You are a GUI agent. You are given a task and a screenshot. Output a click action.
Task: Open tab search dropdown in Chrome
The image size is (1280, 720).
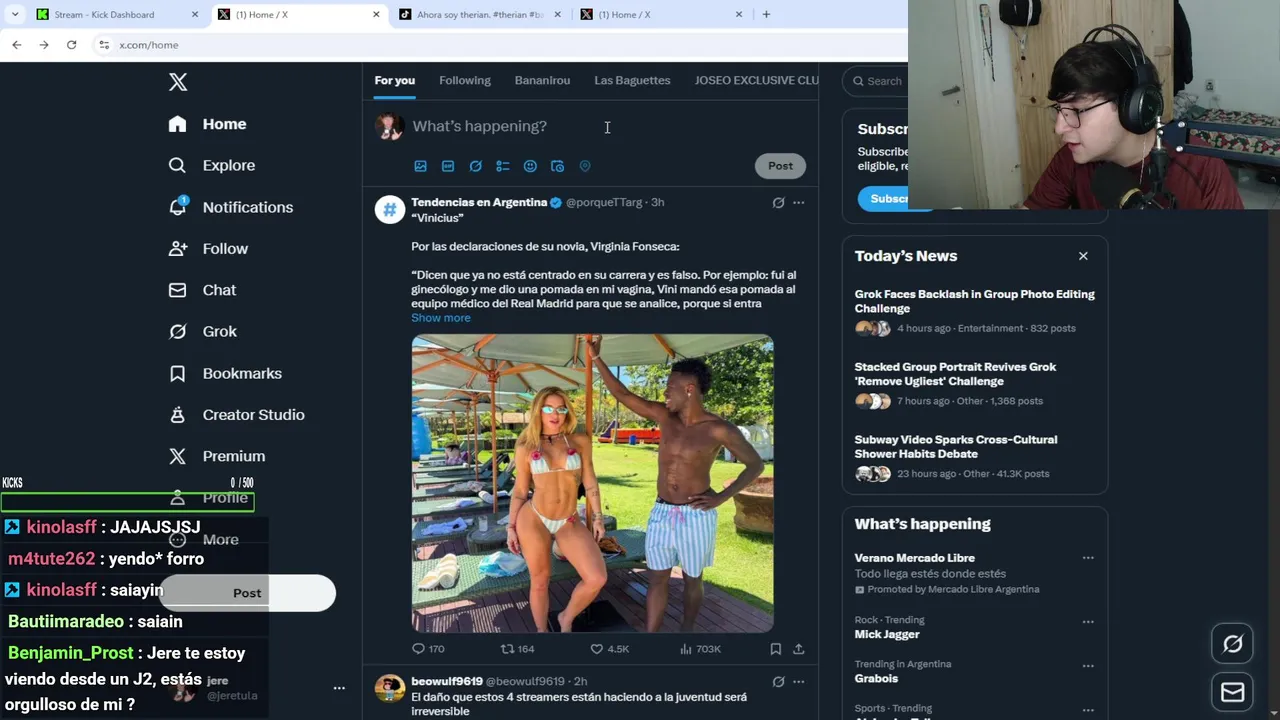pos(15,14)
